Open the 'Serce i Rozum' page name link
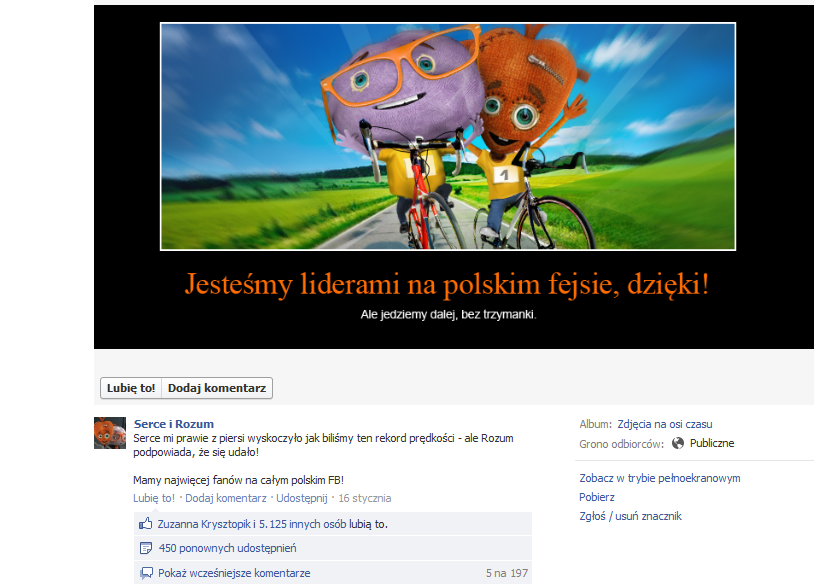Screen dimensions: 817x584 click(x=174, y=424)
